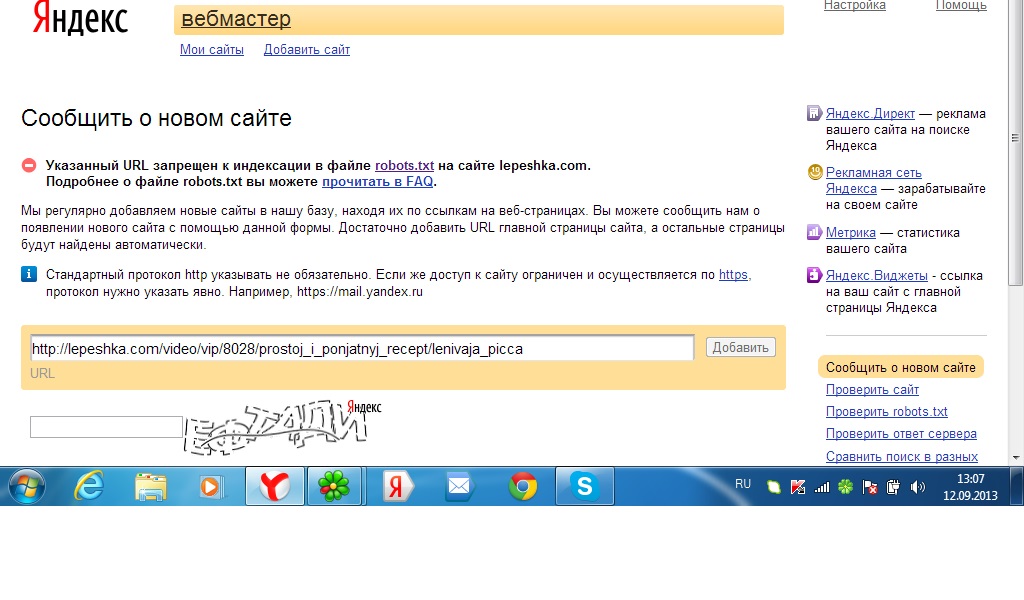
Task: Select Сообщить о новом сайте menu item
Action: 901,367
